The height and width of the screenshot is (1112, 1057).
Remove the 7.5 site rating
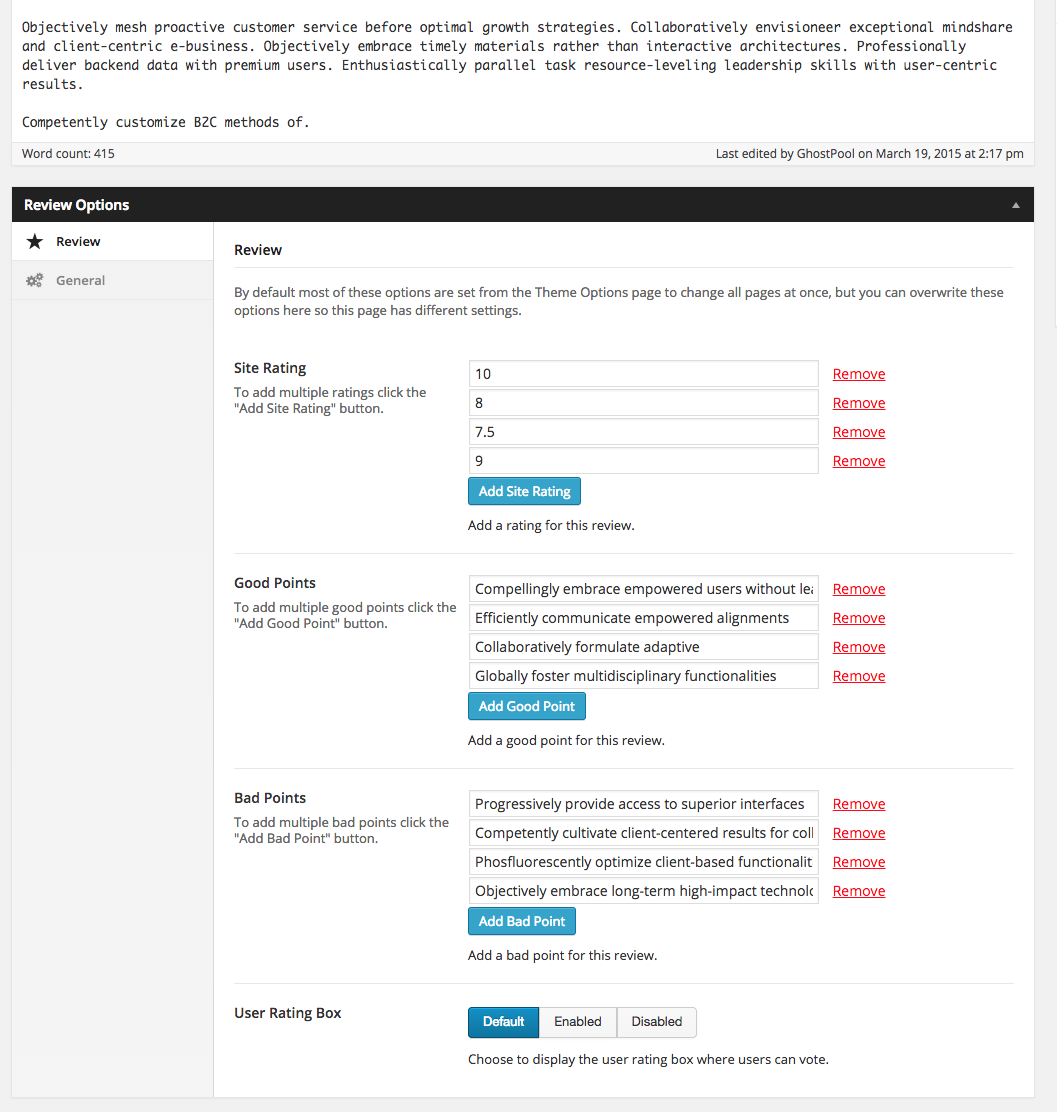coord(859,432)
